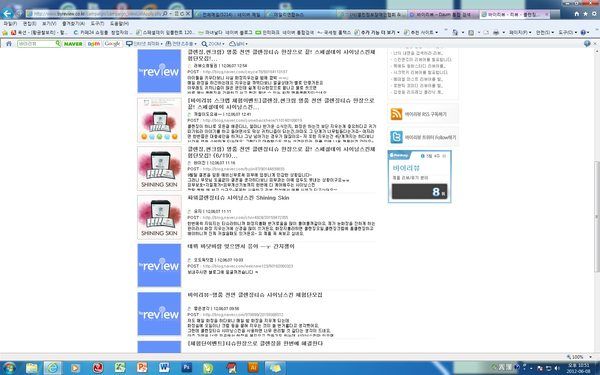Click the toolbar house icon beside the search box
The width and height of the screenshot is (600, 375).
pos(8,44)
